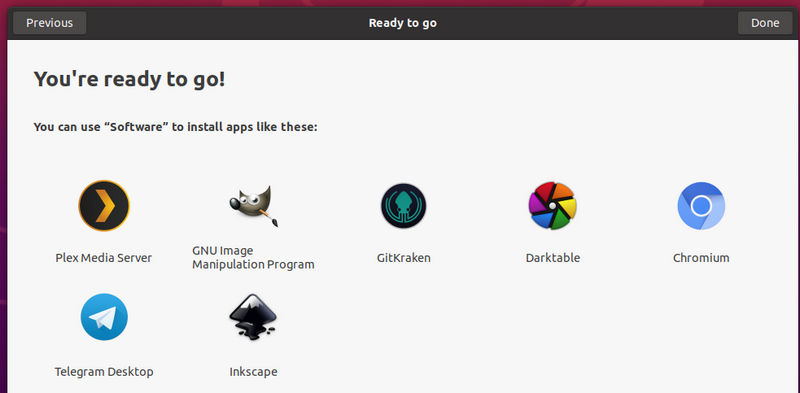This screenshot has height=393, width=800.
Task: Select the Inkscape mountain icon
Action: (x=254, y=317)
